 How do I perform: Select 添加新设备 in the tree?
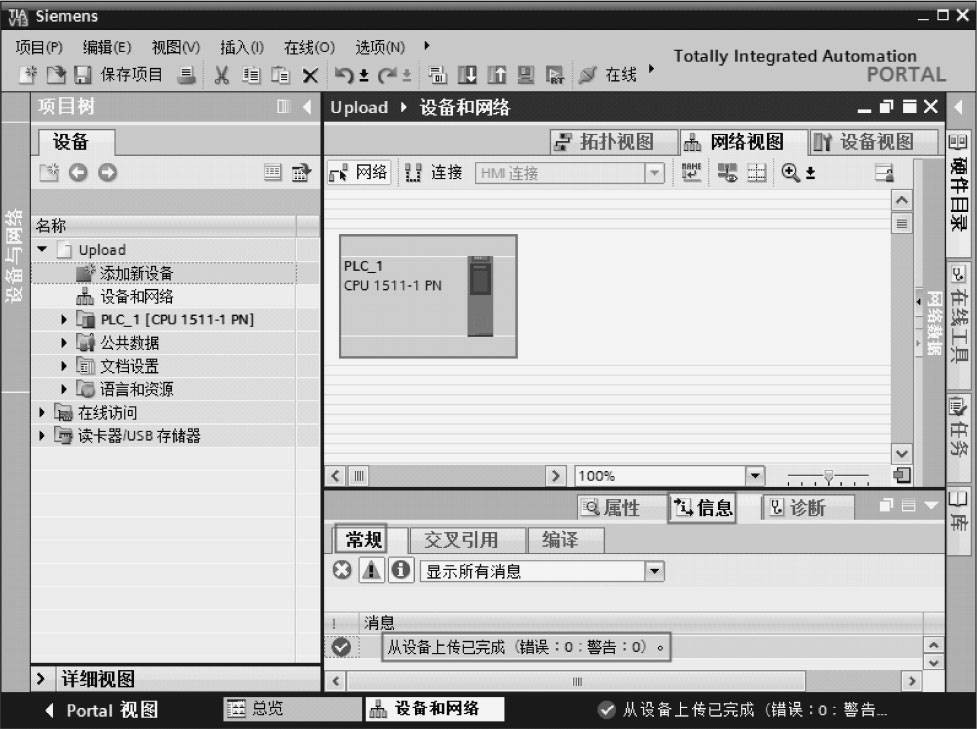(136, 273)
